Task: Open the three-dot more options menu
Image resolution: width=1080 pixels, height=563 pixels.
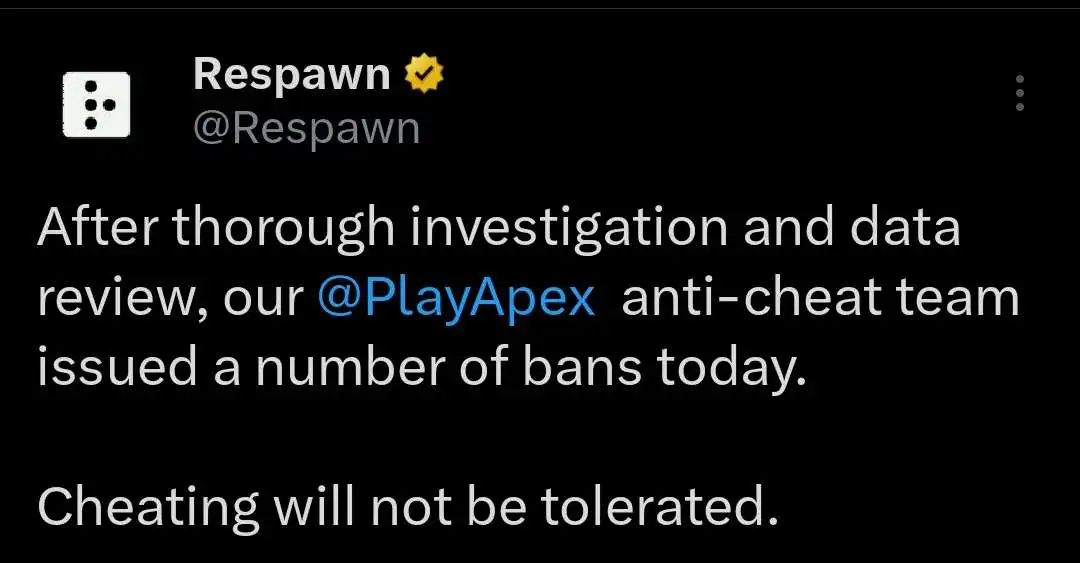Action: click(x=1019, y=93)
